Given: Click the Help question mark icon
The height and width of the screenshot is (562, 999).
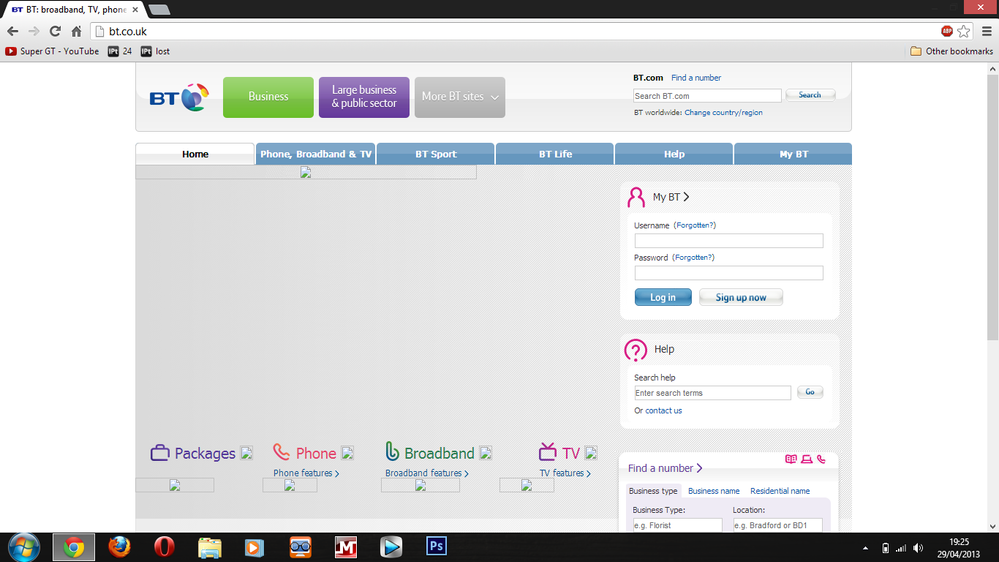Looking at the screenshot, I should [635, 350].
